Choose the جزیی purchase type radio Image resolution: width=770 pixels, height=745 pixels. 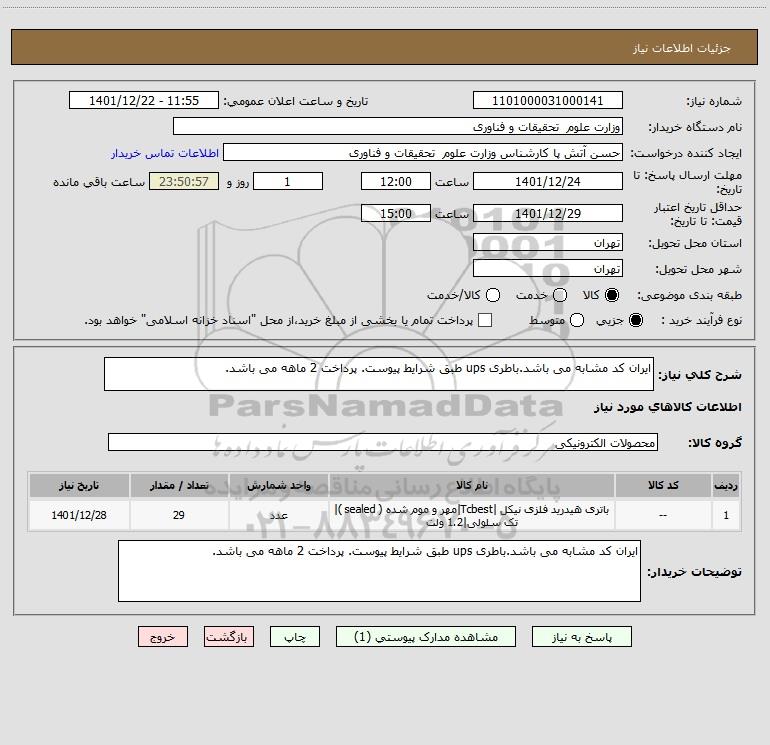tap(635, 320)
